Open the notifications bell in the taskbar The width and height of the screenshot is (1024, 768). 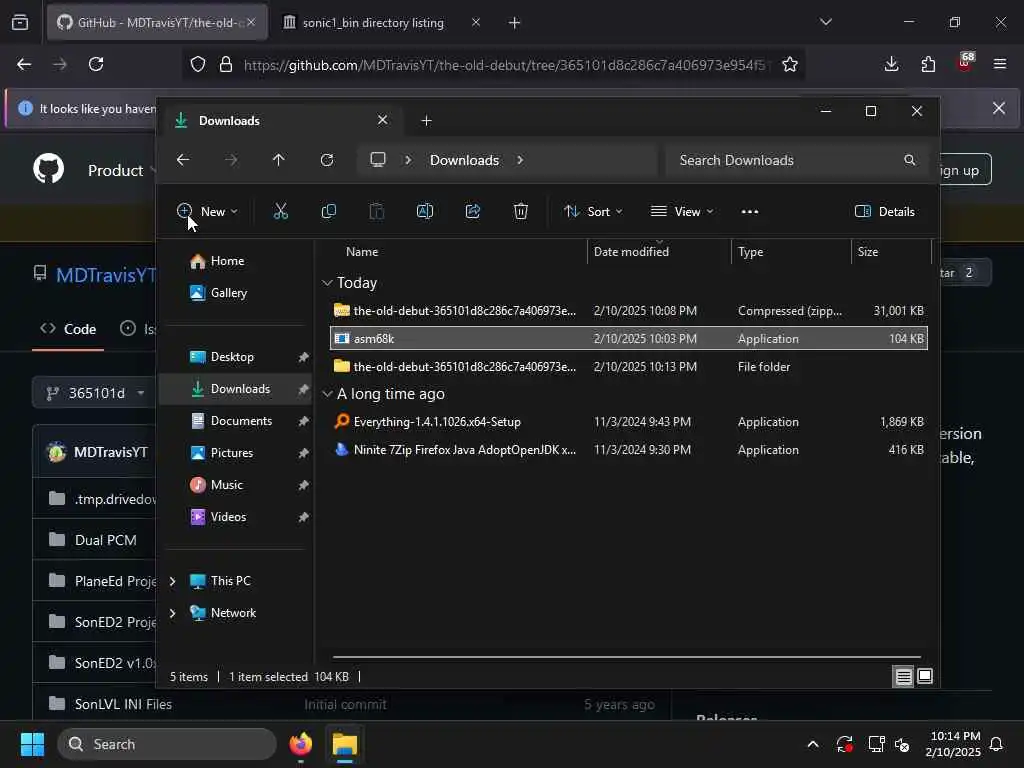point(997,744)
